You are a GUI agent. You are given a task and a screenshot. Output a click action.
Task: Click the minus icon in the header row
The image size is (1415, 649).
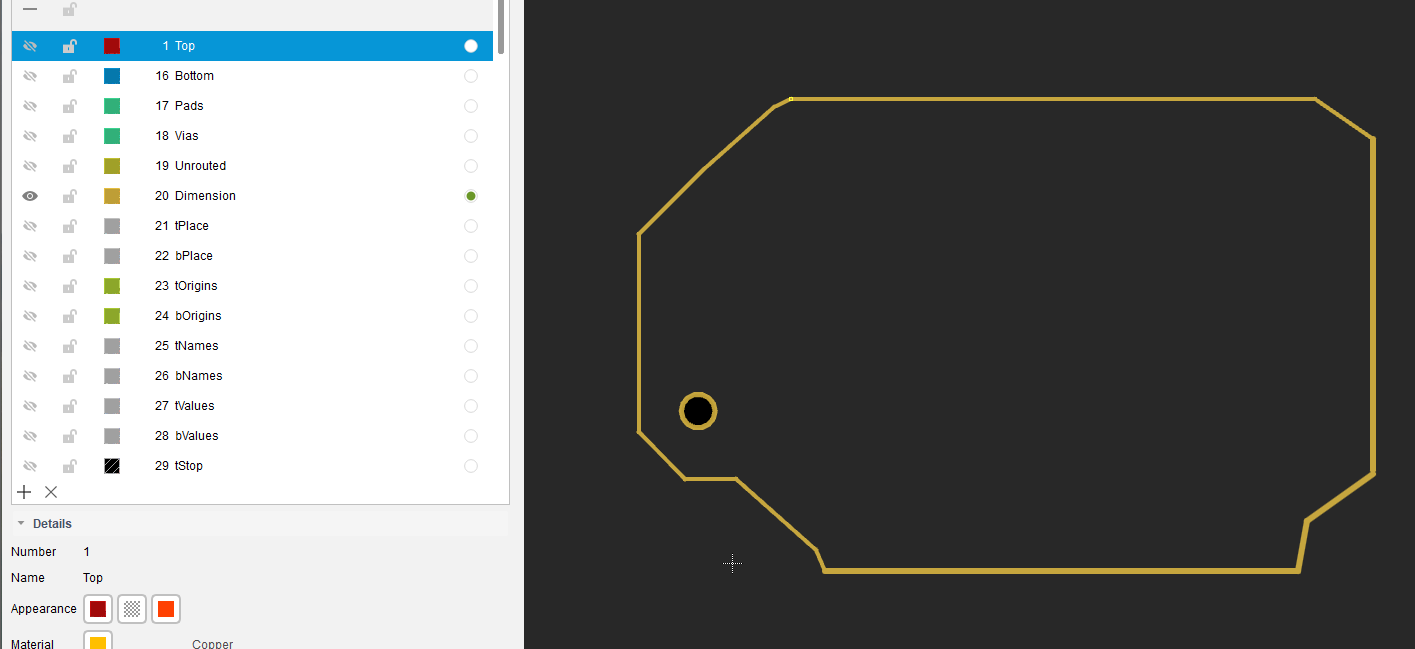30,9
